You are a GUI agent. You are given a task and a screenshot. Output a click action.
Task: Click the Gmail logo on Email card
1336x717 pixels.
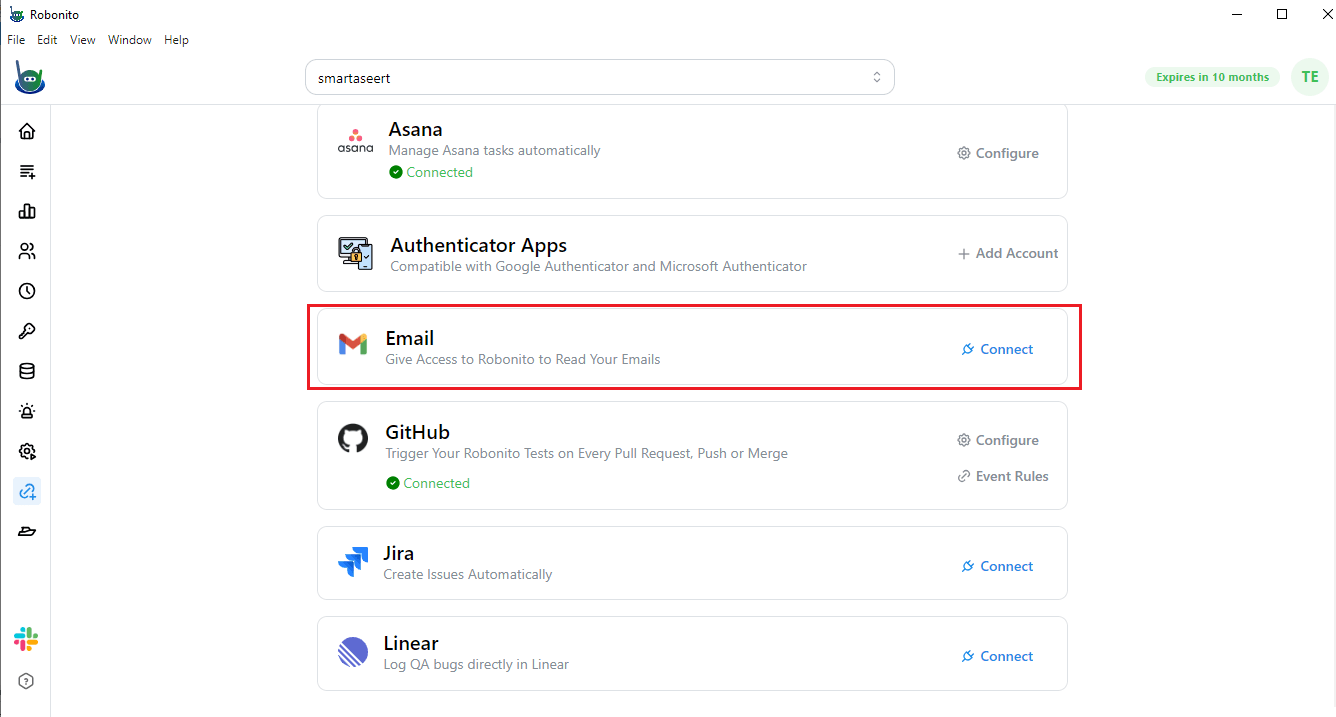pos(352,346)
